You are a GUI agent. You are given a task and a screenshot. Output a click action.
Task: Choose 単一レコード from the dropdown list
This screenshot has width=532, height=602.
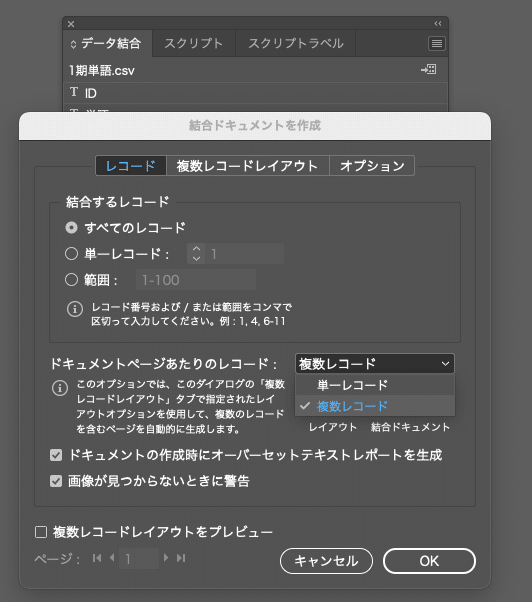click(375, 385)
